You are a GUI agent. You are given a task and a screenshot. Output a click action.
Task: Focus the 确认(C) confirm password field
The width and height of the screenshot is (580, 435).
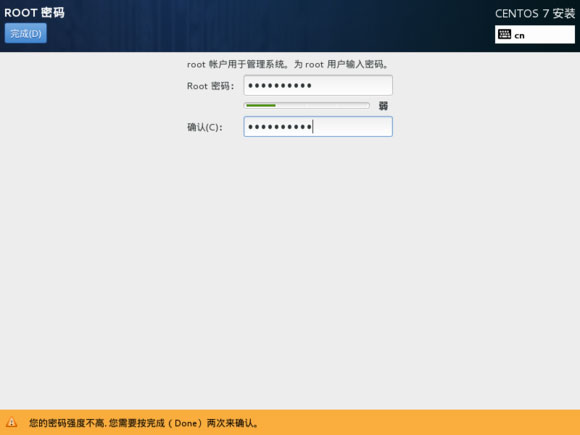318,127
